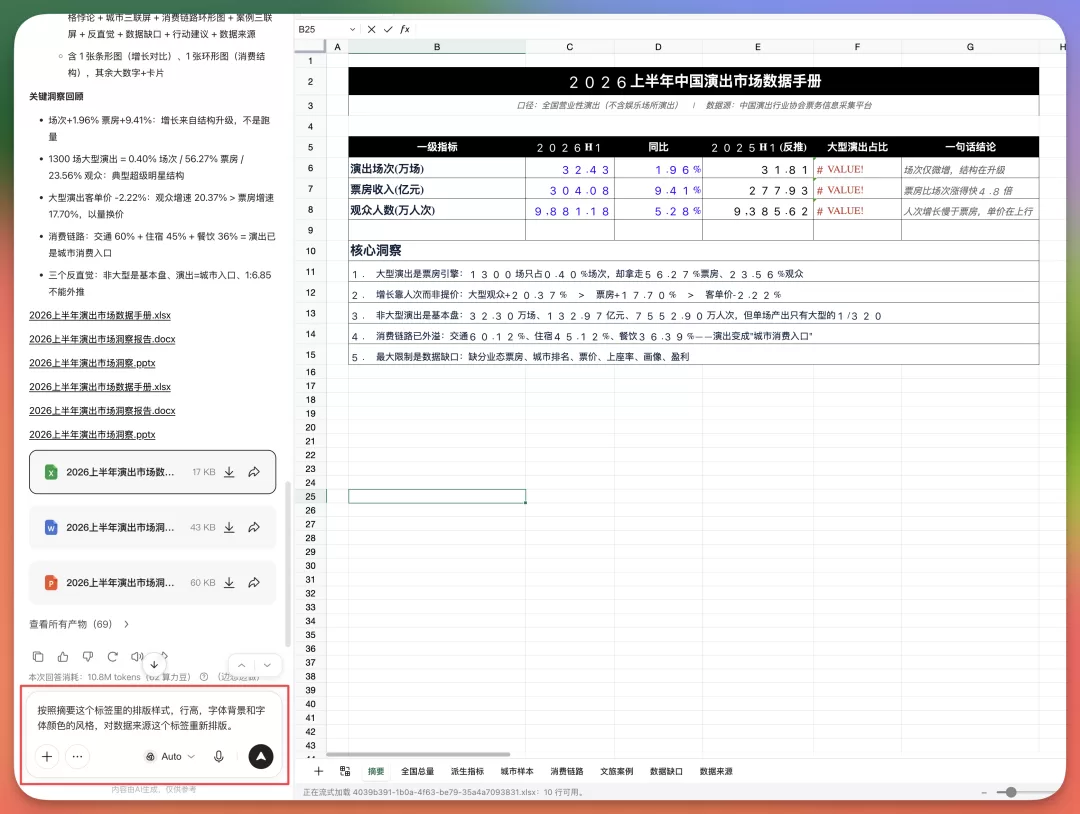Image resolution: width=1080 pixels, height=814 pixels.
Task: Click cell 票房比场次涨得快4.8倍
Action: [x=970, y=190]
